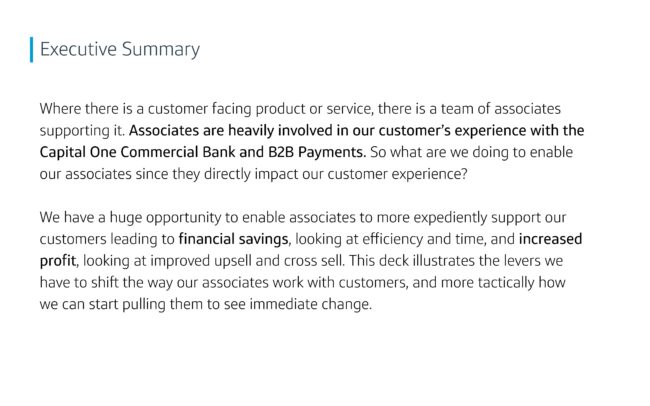Image resolution: width=650 pixels, height=406 pixels.
Task: Click 'So what are we doing to enable'
Action: (472, 152)
